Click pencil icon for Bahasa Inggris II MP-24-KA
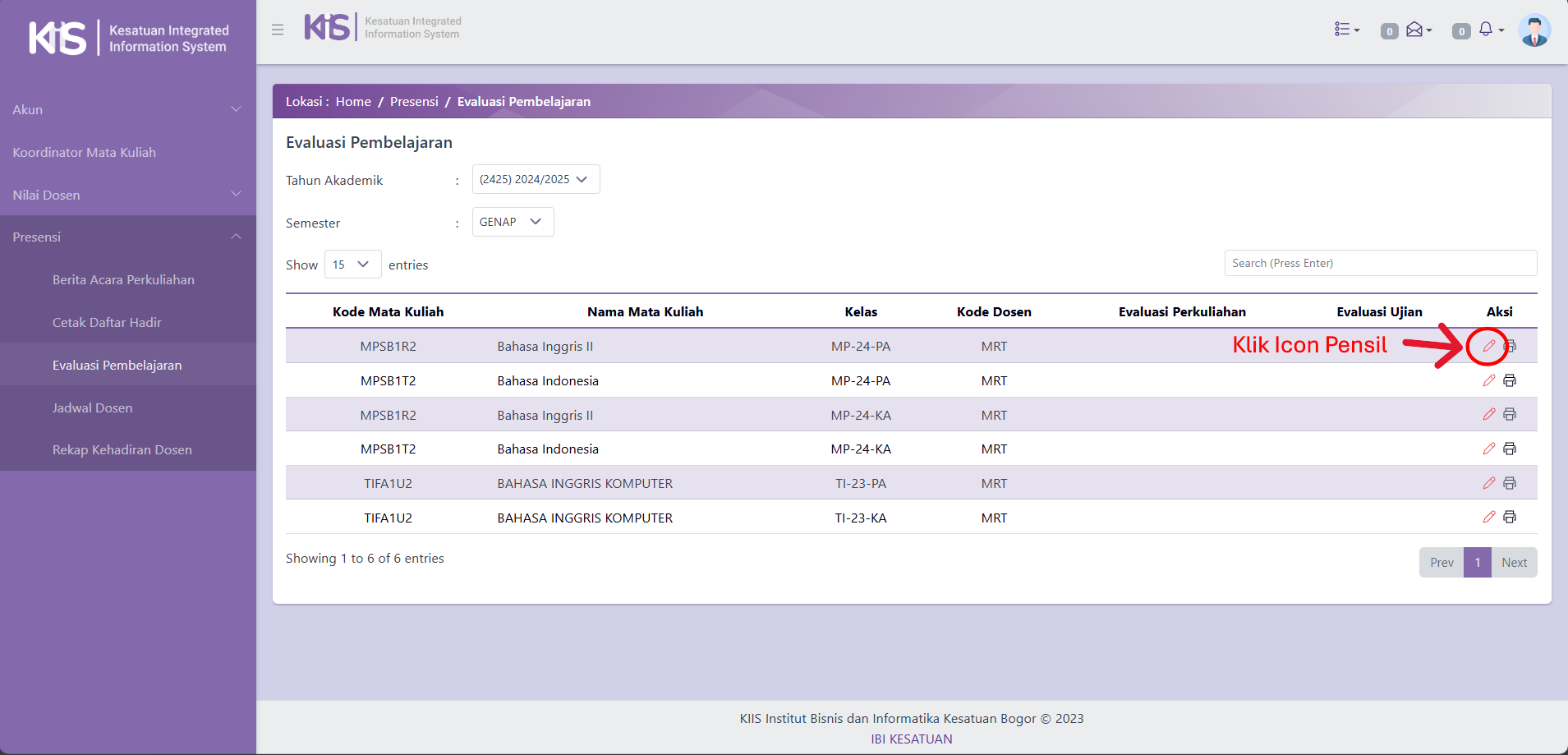The width and height of the screenshot is (1568, 755). click(x=1488, y=414)
